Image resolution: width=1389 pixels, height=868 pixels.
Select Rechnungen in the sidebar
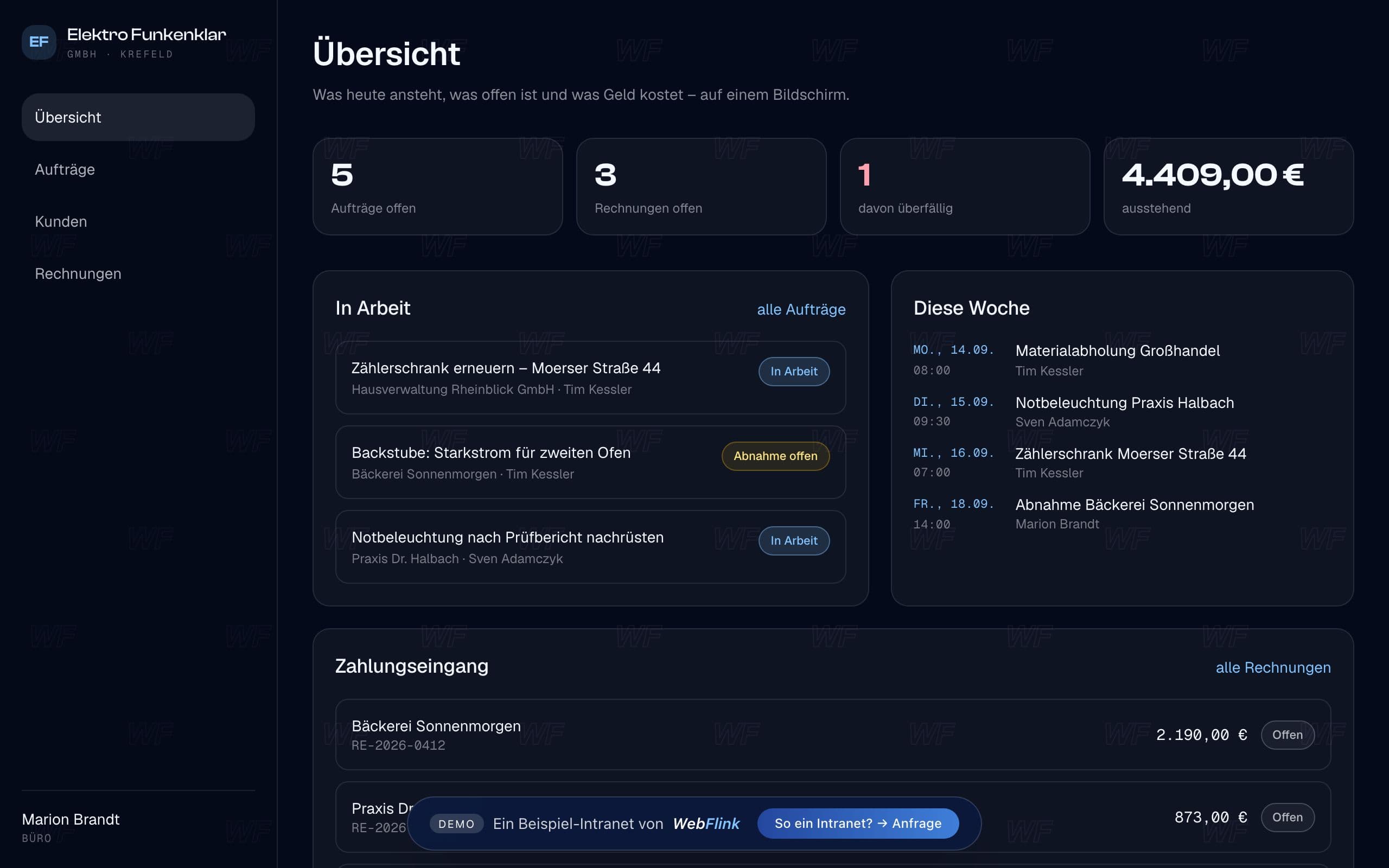pyautogui.click(x=138, y=274)
